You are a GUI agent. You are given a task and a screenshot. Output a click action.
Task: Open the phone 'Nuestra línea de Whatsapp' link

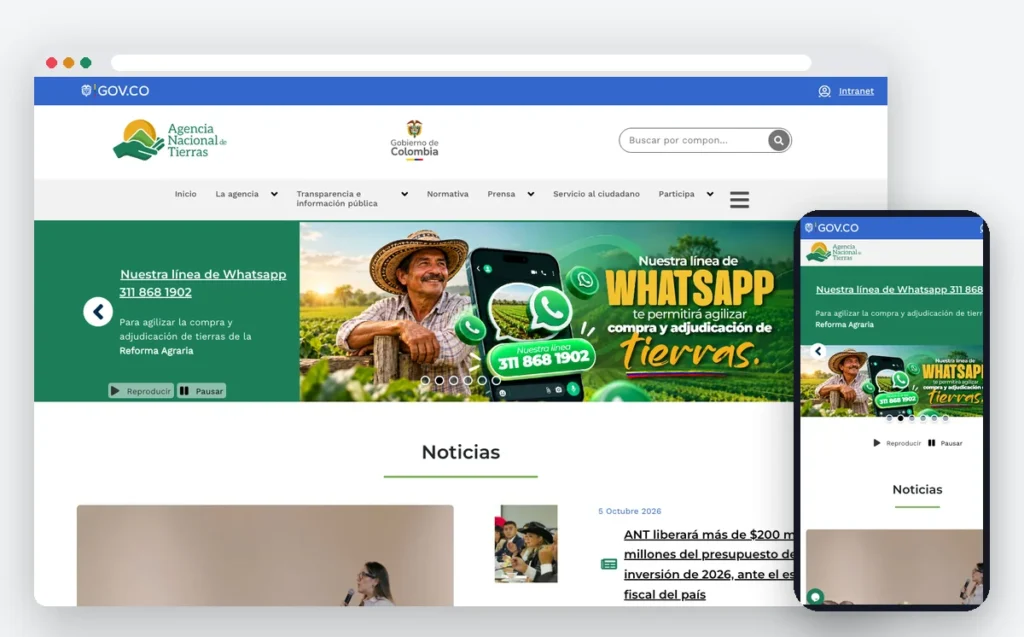pyautogui.click(x=899, y=289)
